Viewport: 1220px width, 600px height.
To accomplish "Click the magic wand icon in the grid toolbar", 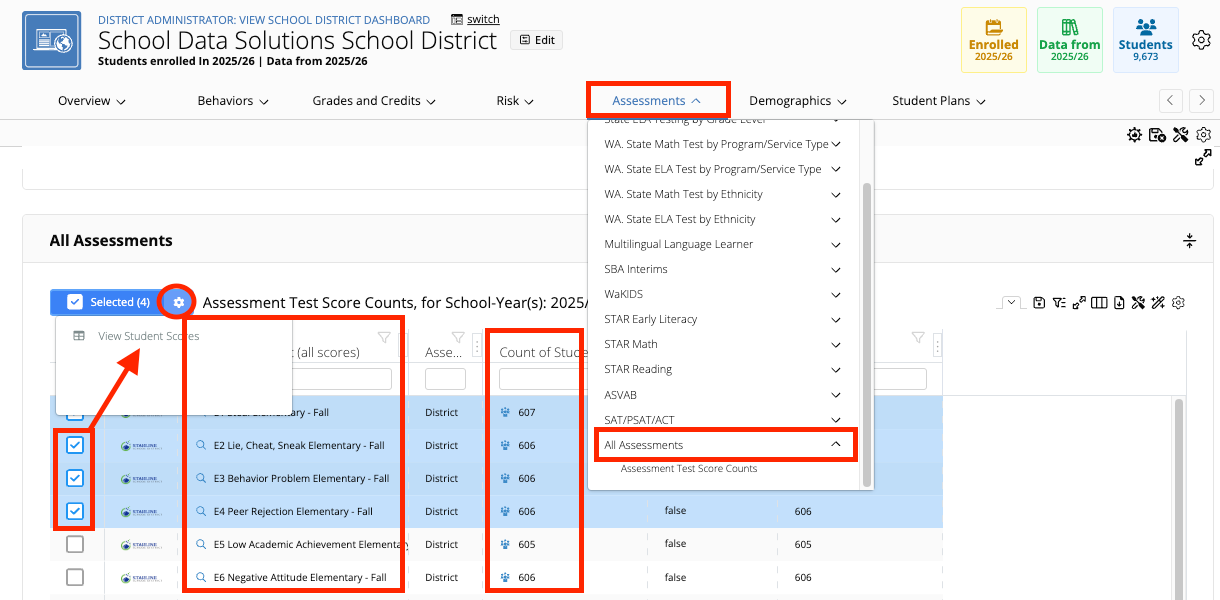I will pos(1158,303).
